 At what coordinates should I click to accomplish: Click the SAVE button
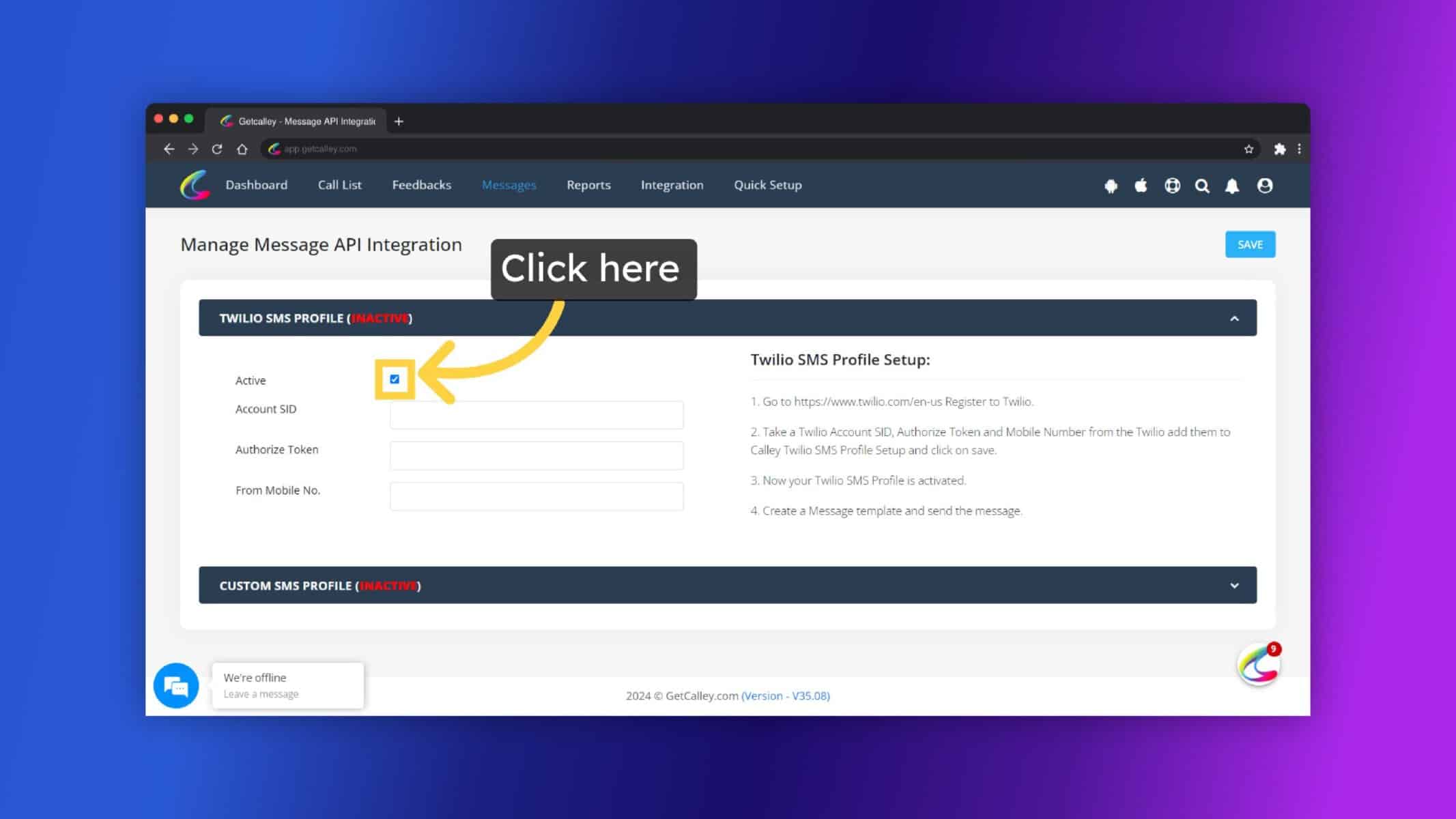point(1250,244)
